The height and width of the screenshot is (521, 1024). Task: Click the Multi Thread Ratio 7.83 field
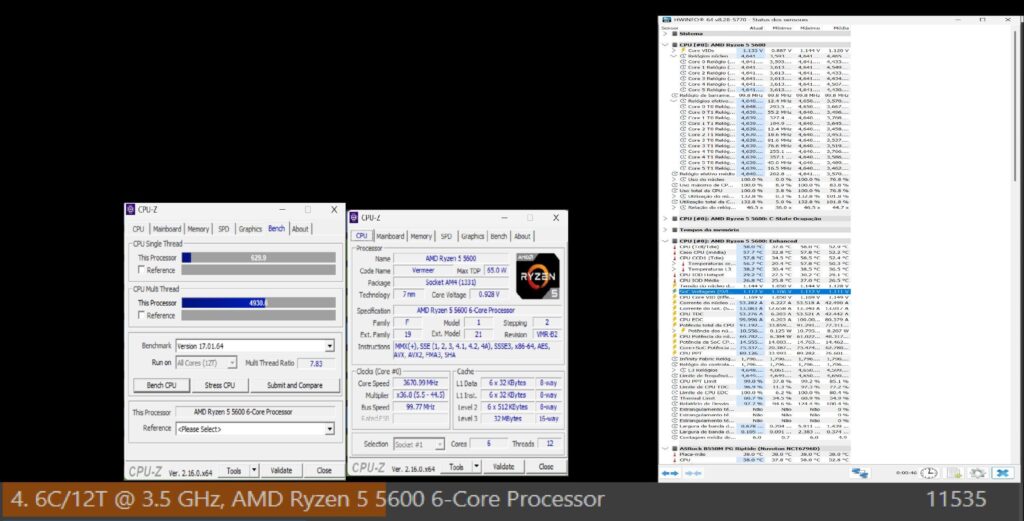(x=316, y=363)
